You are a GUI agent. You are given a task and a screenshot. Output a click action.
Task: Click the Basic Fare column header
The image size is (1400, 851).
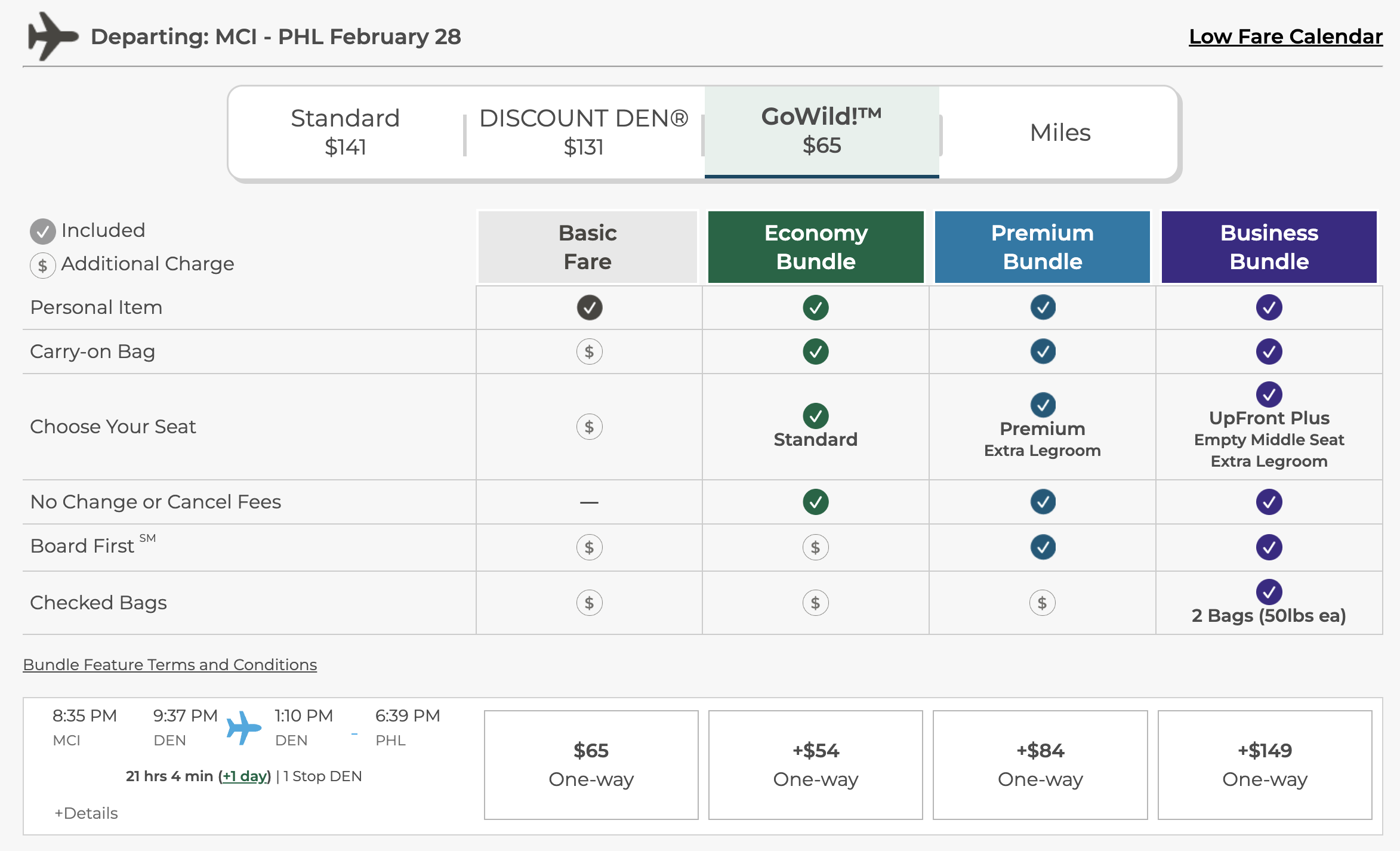[588, 247]
